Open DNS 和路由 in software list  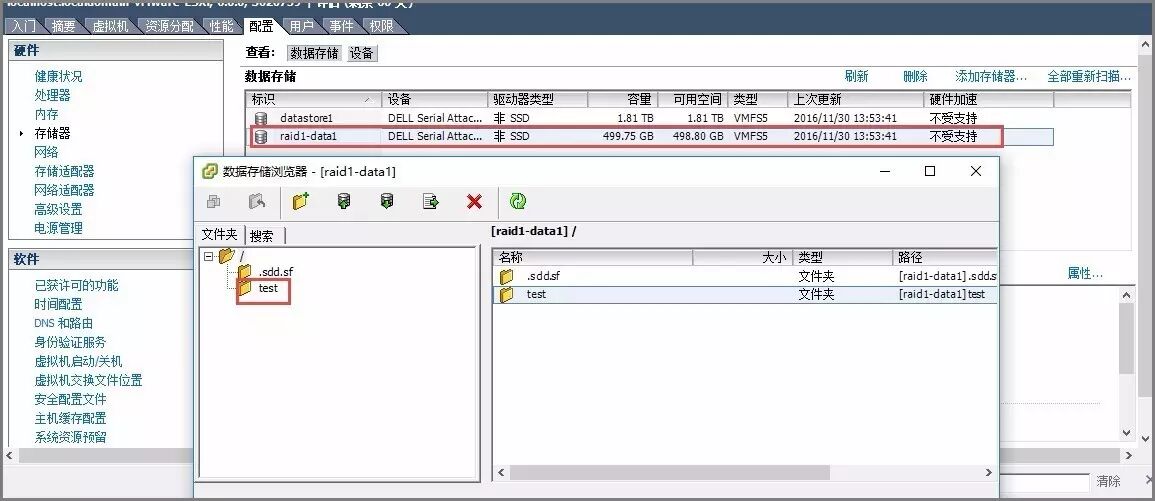(x=63, y=323)
